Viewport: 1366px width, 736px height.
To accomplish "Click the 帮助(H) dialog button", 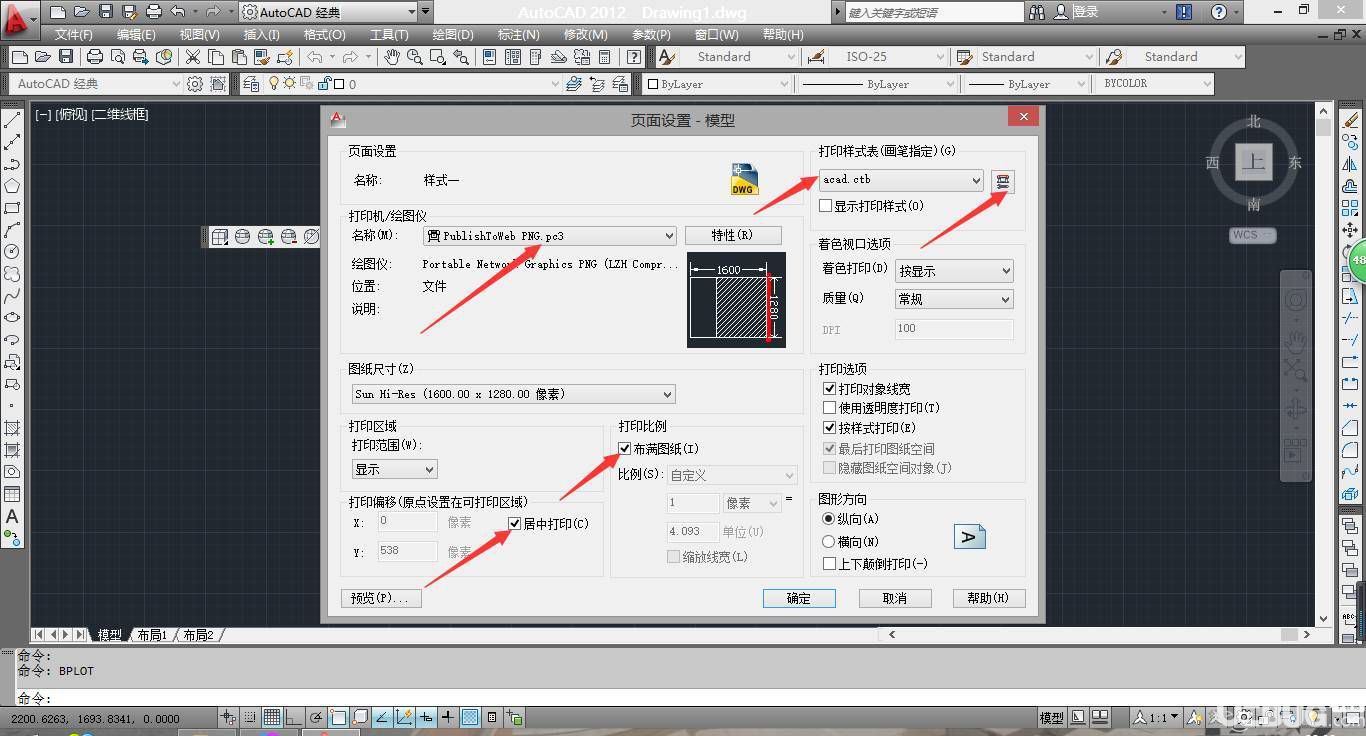I will pyautogui.click(x=988, y=598).
